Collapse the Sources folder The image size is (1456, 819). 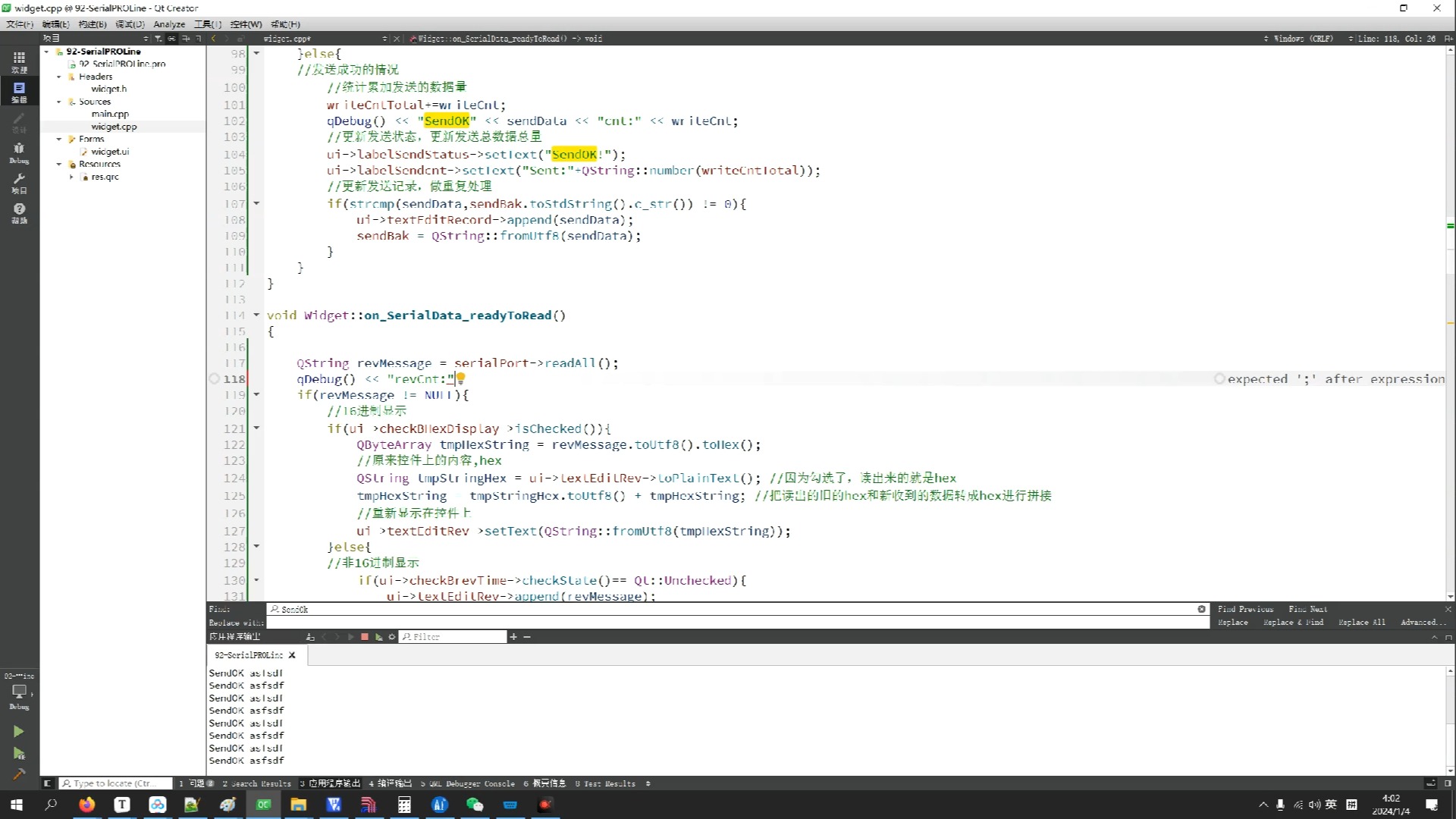(x=59, y=102)
